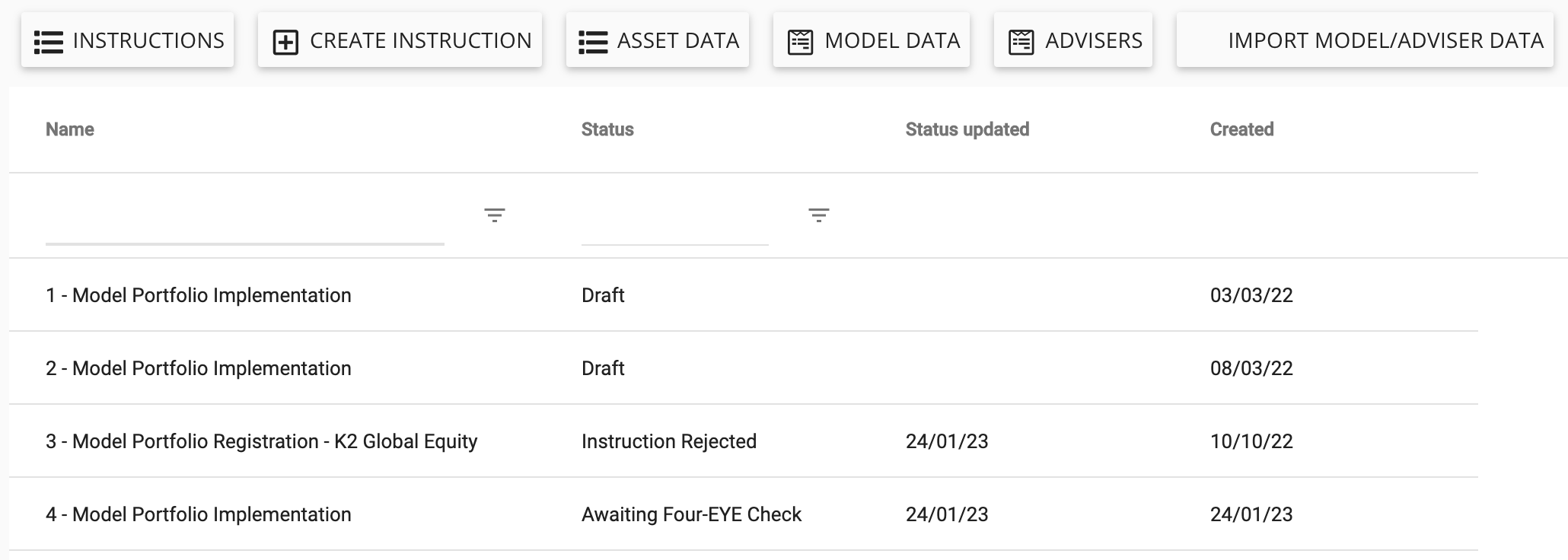Viewport: 1568px width, 560px height.
Task: Open 1 - Model Portfolio Implementation row
Action: point(199,295)
